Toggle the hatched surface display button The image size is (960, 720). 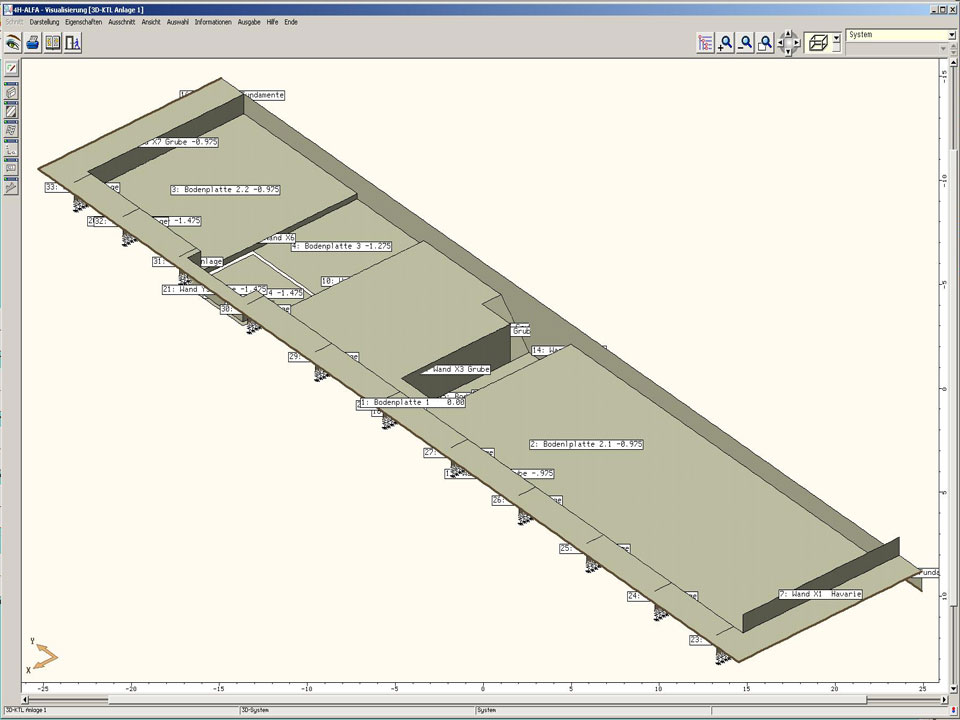[11, 111]
